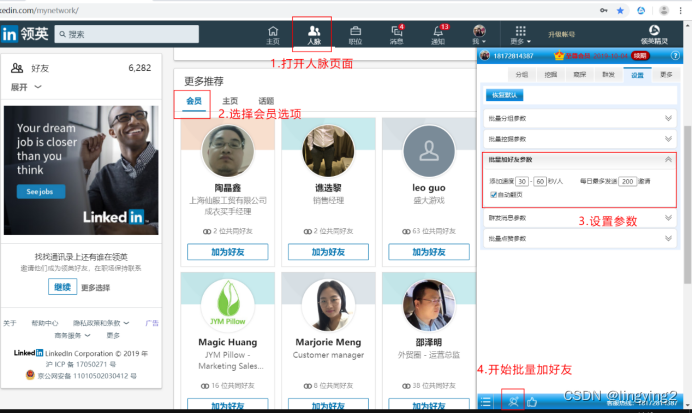Switch to the 设置 plugin tab

point(637,75)
